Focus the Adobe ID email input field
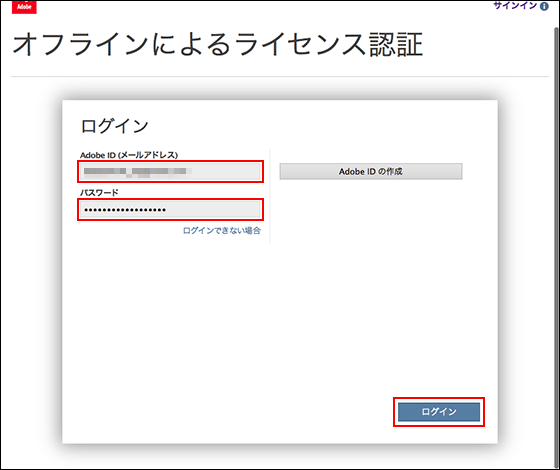The height and width of the screenshot is (470, 560). pos(170,171)
